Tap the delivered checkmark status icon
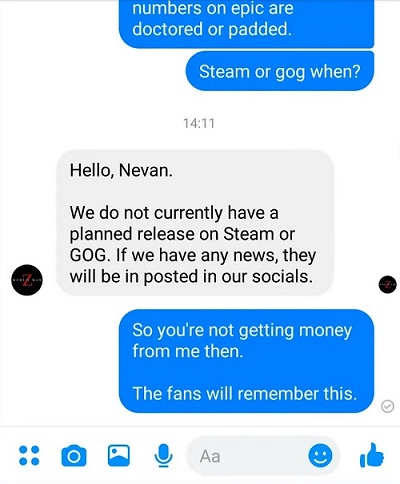Screen dimensions: 400x484 [x=387, y=406]
